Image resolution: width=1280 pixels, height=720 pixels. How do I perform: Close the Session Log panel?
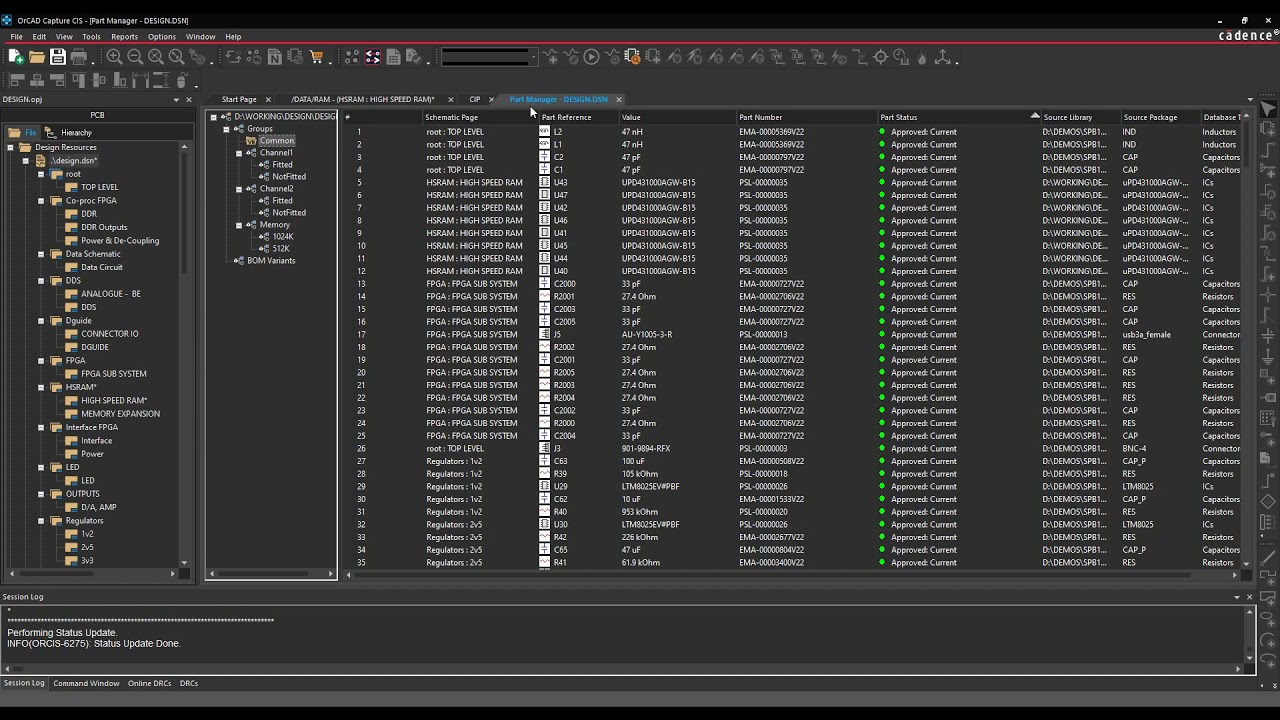(1249, 597)
